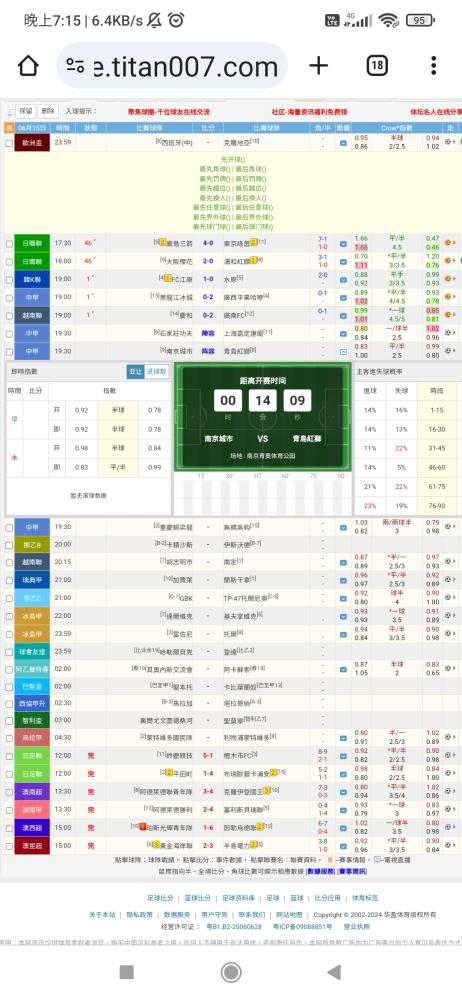Screen dimensions: 462x1000
Task: Tick the checkbox for GBK match row
Action: (9, 598)
